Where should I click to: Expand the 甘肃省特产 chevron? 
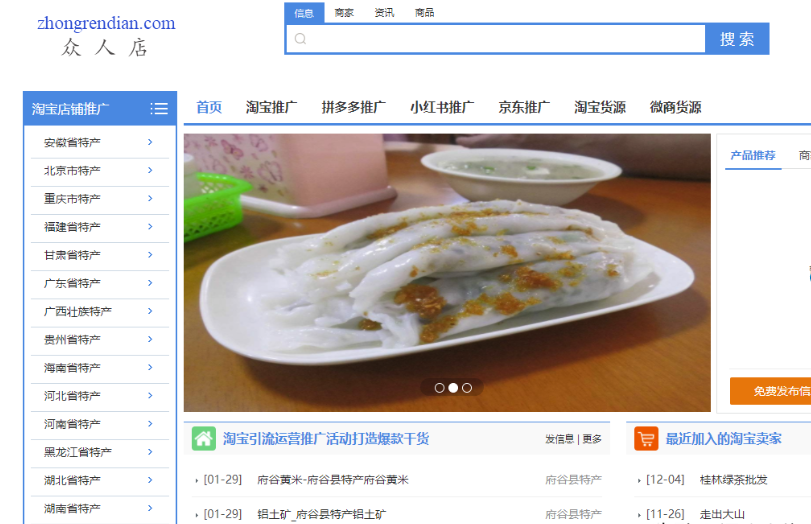[x=150, y=254]
